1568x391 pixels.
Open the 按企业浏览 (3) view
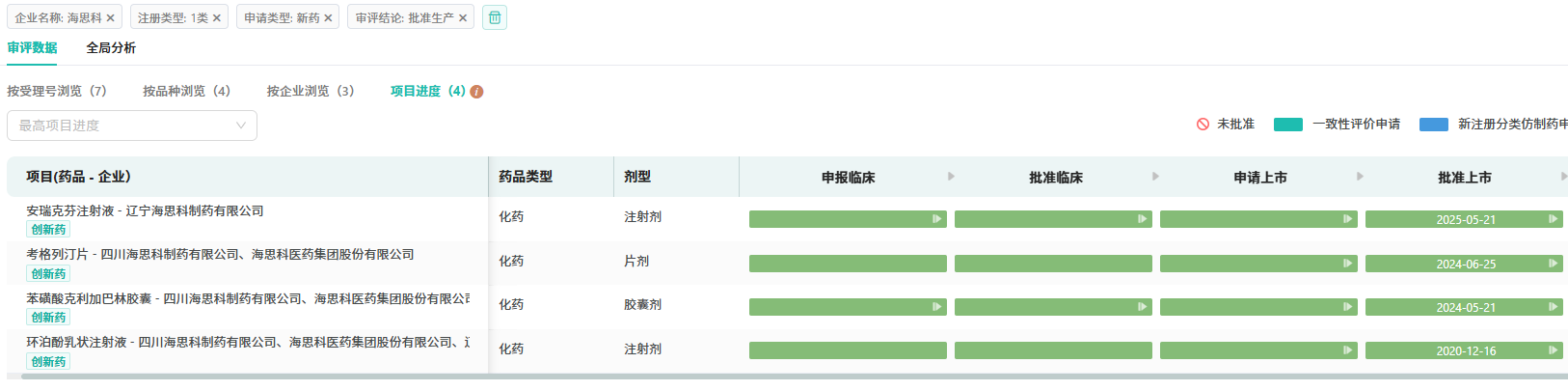point(311,91)
